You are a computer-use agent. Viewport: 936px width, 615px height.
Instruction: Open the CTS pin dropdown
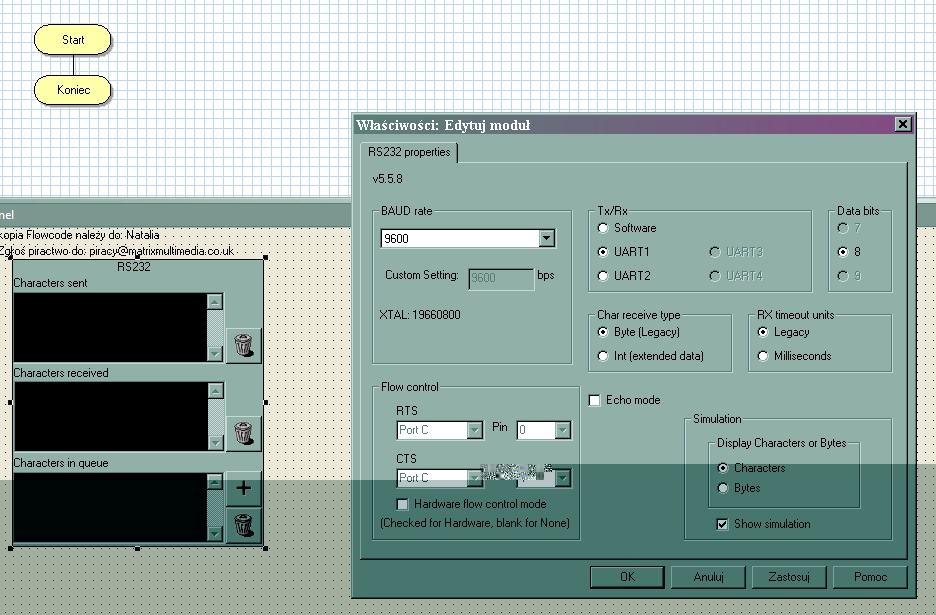coord(562,478)
